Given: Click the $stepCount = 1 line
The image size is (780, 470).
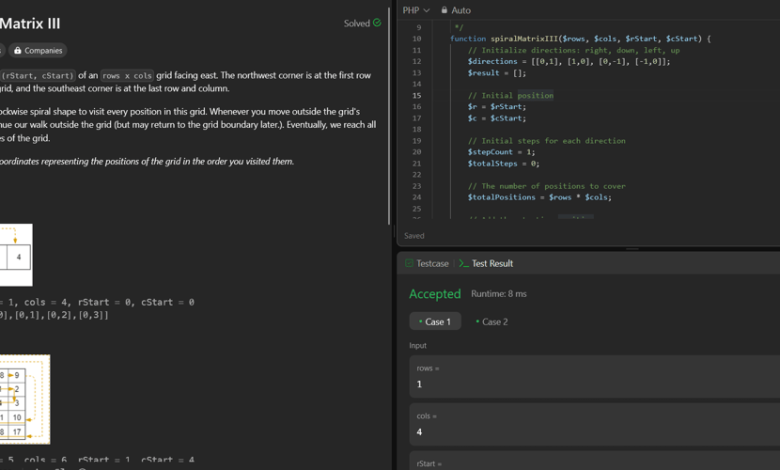Looking at the screenshot, I should pos(501,152).
